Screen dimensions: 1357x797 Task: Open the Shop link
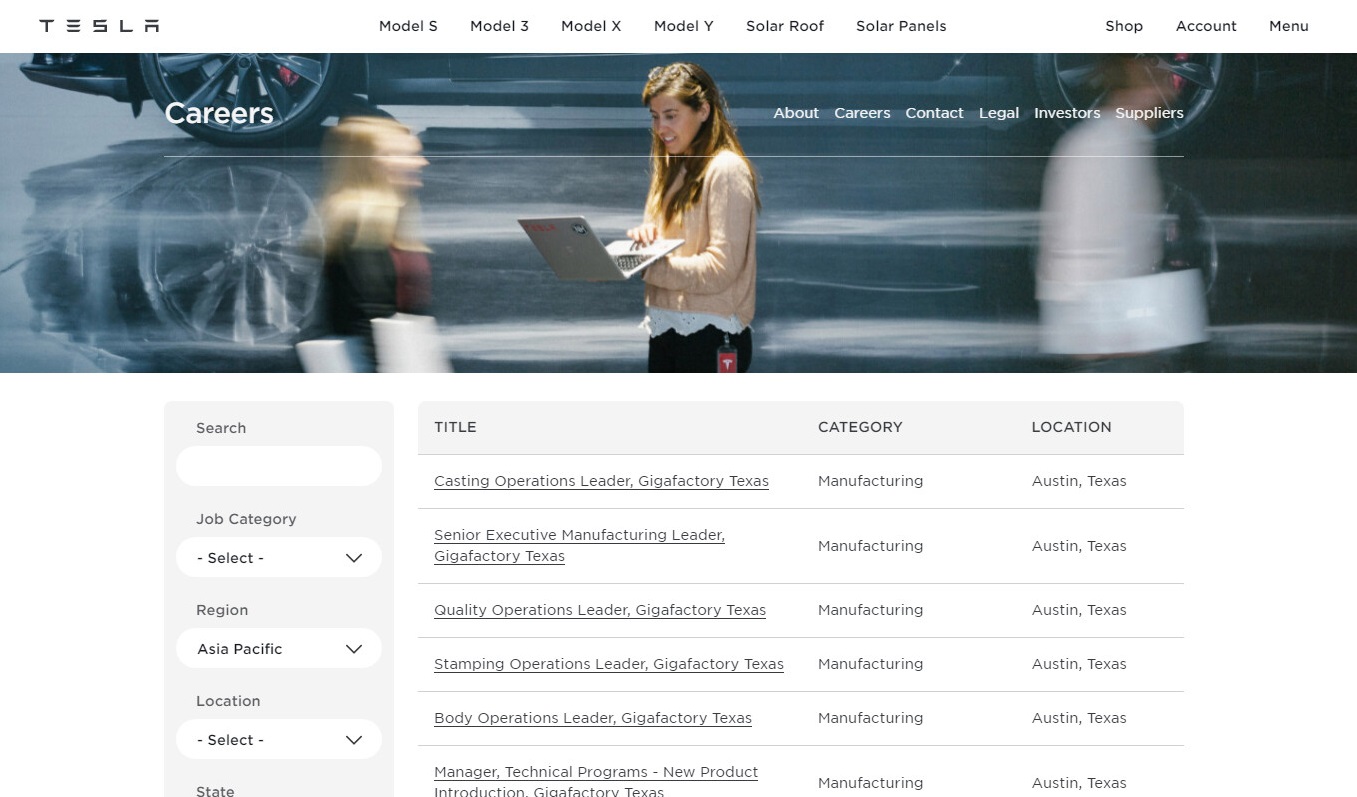(1124, 26)
